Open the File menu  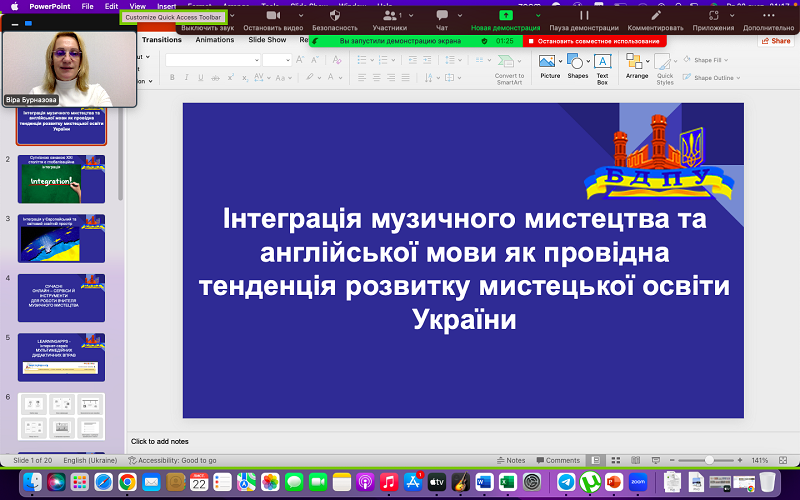pyautogui.click(x=87, y=6)
